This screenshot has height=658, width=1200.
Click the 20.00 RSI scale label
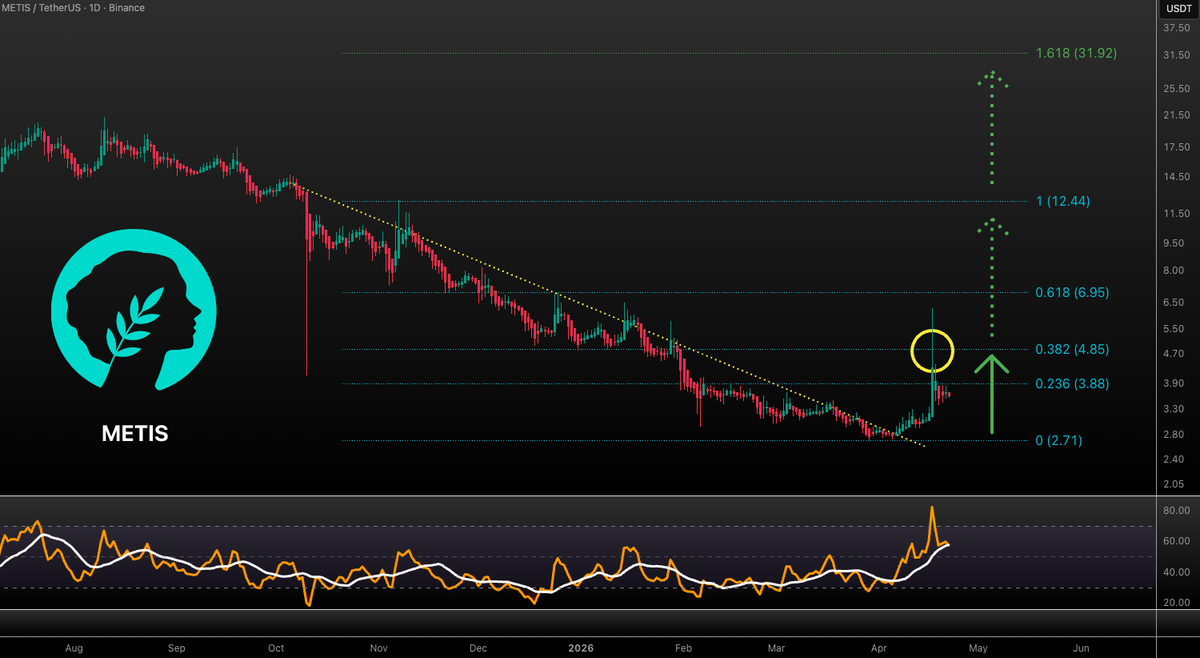tap(1176, 602)
